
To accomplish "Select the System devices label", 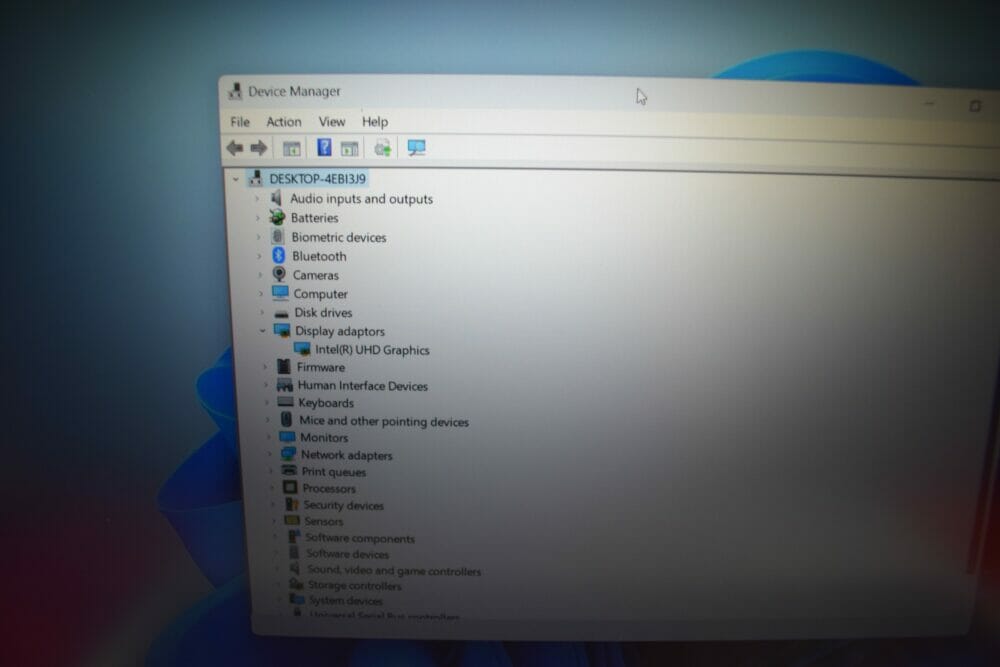I will [346, 601].
